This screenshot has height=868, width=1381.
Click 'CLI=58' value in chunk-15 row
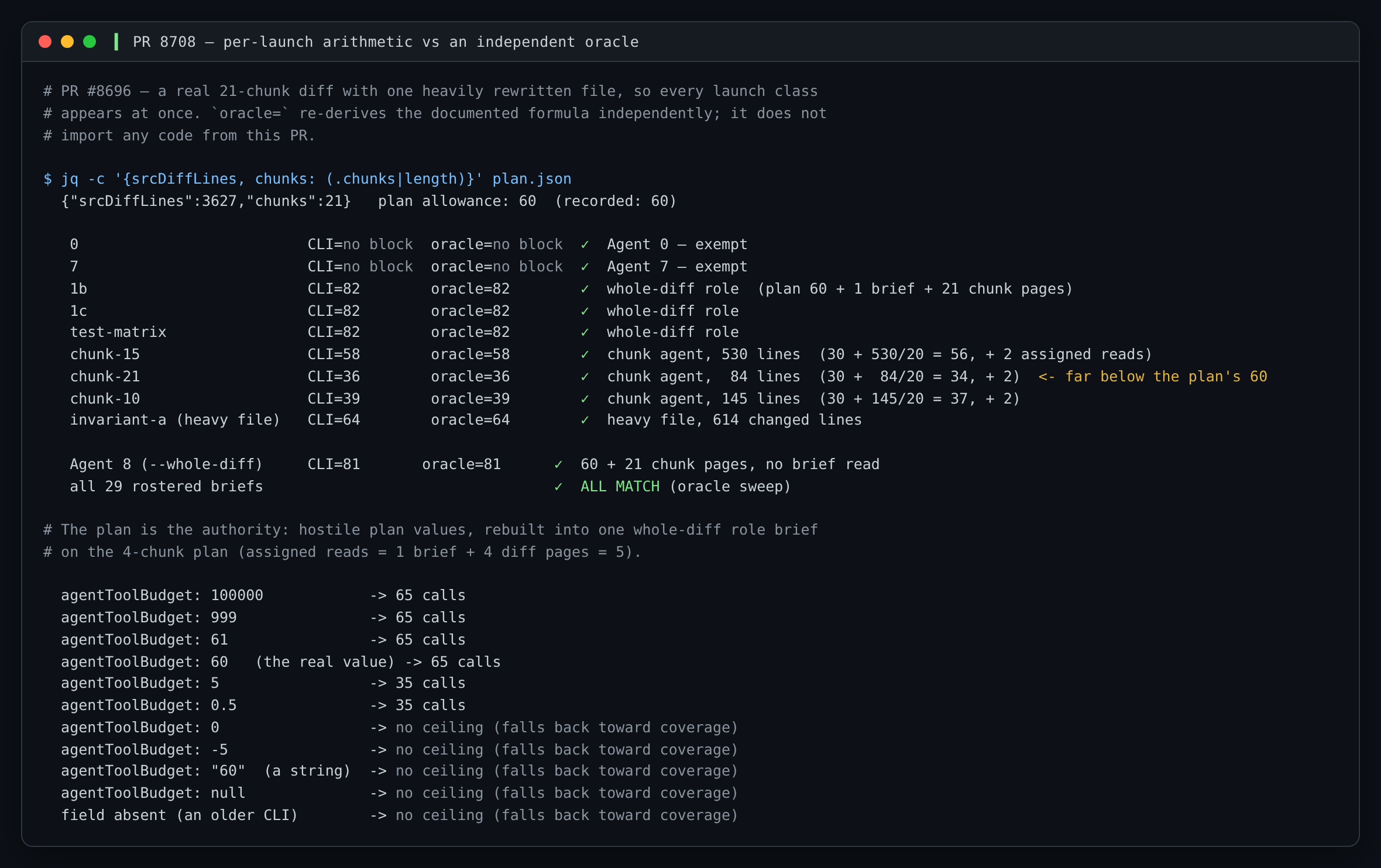pyautogui.click(x=334, y=354)
